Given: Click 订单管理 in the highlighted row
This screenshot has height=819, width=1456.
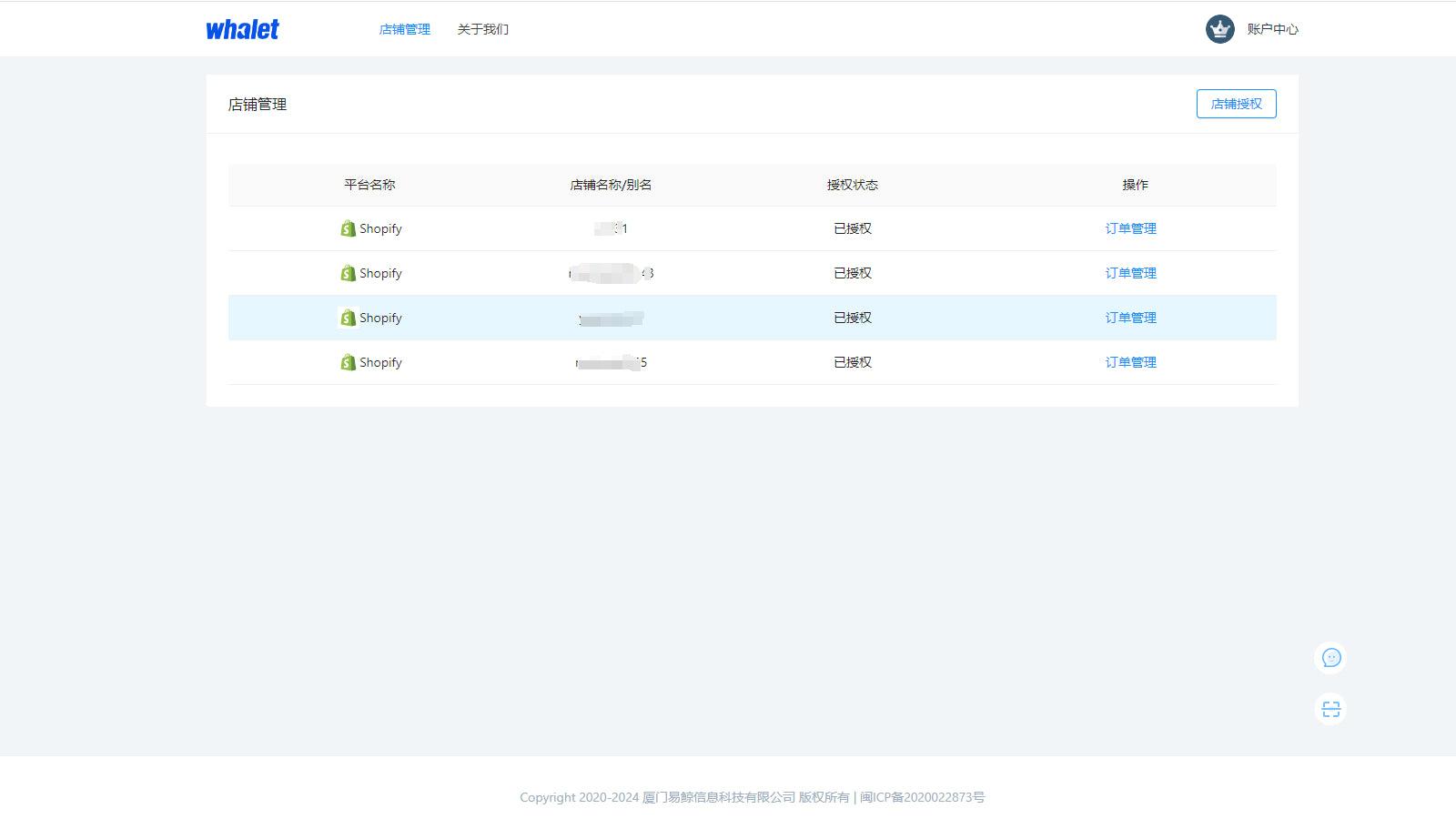Looking at the screenshot, I should tap(1130, 318).
